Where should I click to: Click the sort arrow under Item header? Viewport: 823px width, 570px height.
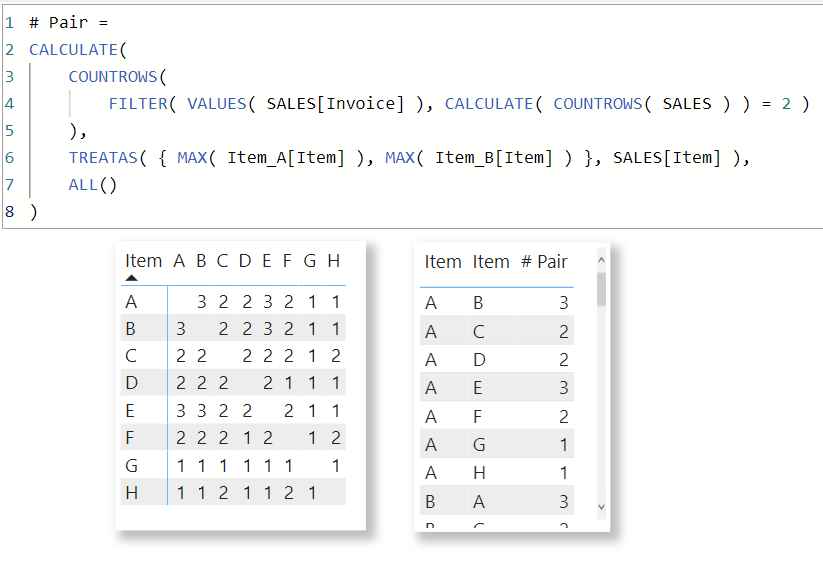[x=131, y=278]
